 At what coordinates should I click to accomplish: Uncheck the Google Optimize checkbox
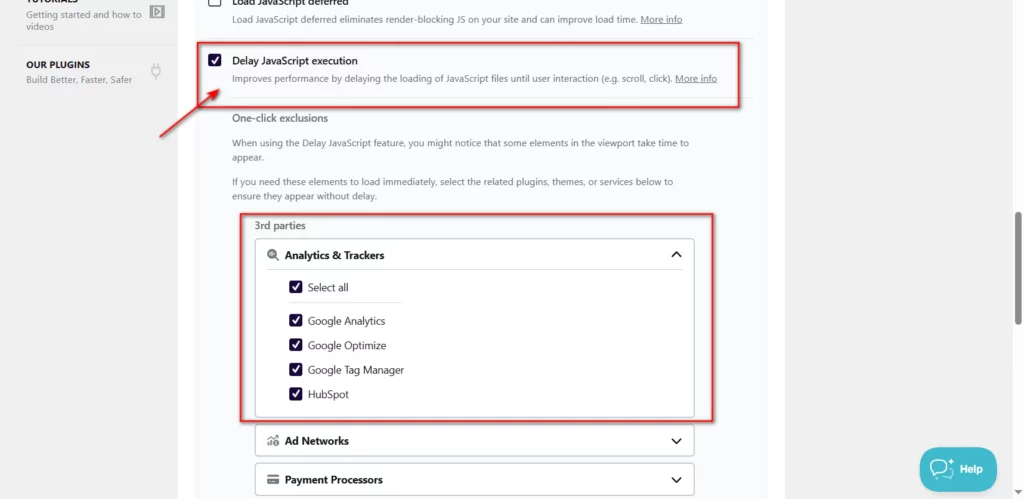(296, 345)
